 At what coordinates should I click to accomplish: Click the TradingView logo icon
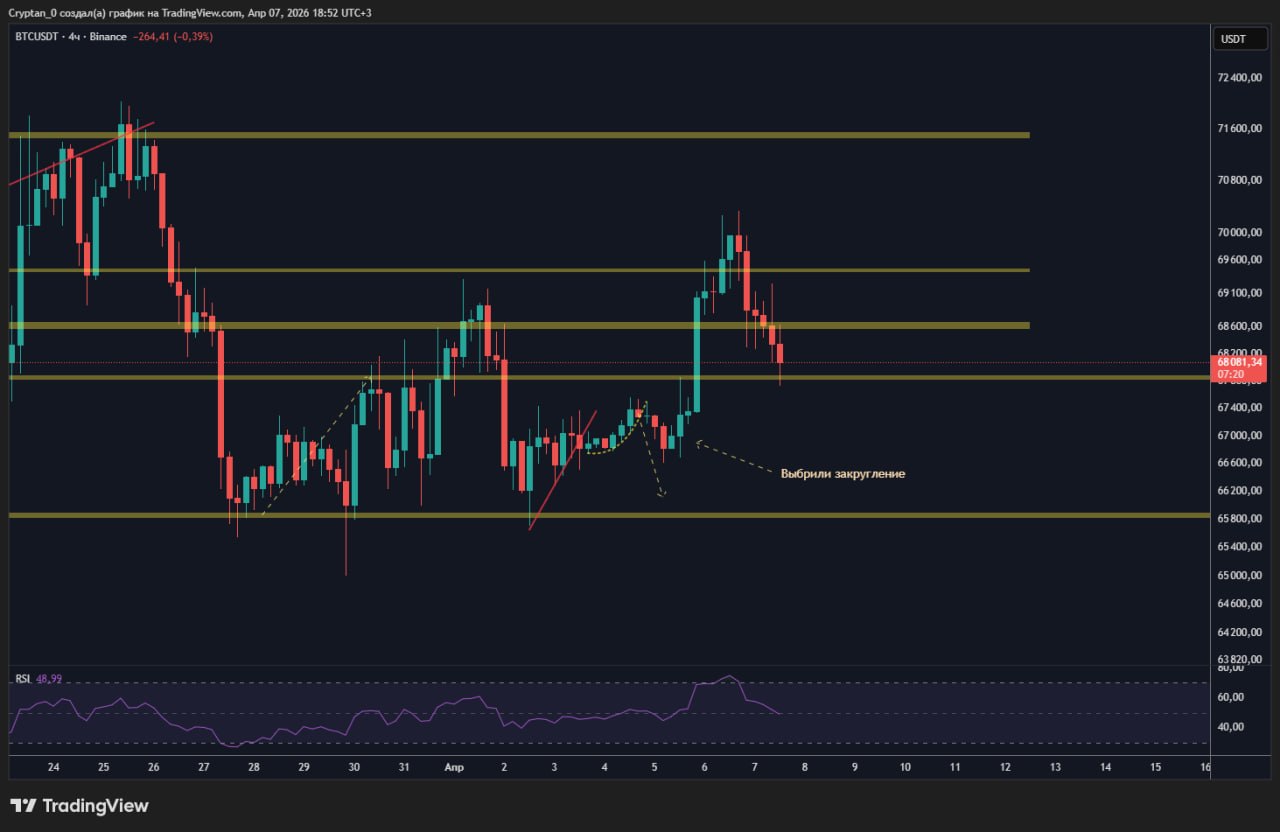point(24,806)
